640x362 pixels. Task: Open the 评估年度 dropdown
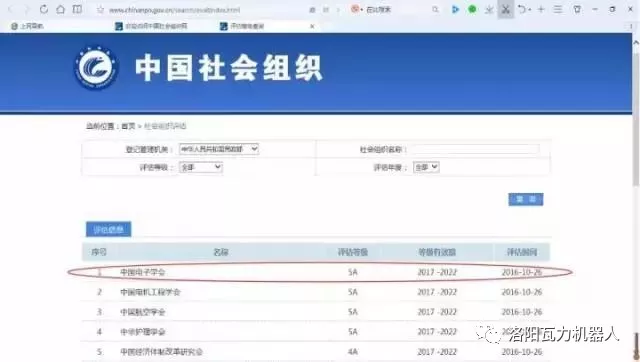click(x=426, y=167)
